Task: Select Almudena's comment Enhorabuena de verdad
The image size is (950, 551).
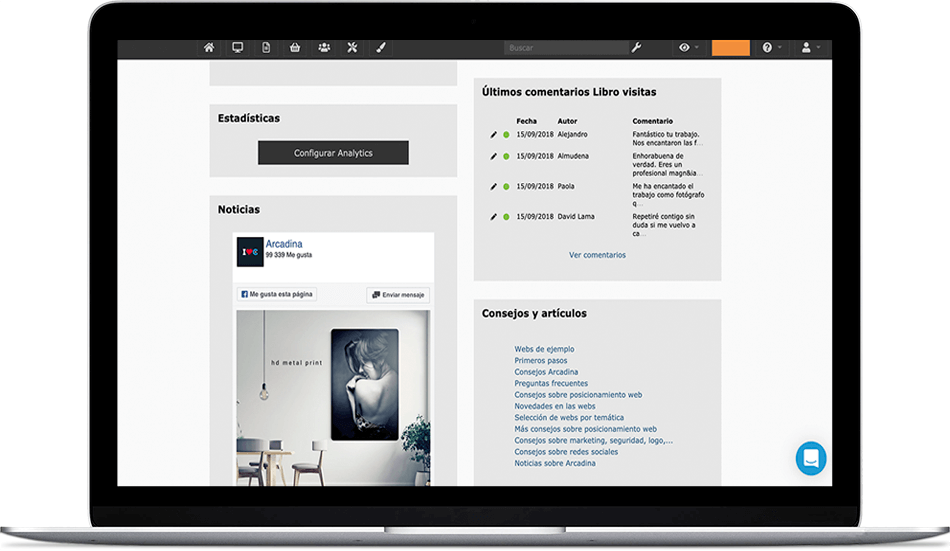Action: (667, 164)
